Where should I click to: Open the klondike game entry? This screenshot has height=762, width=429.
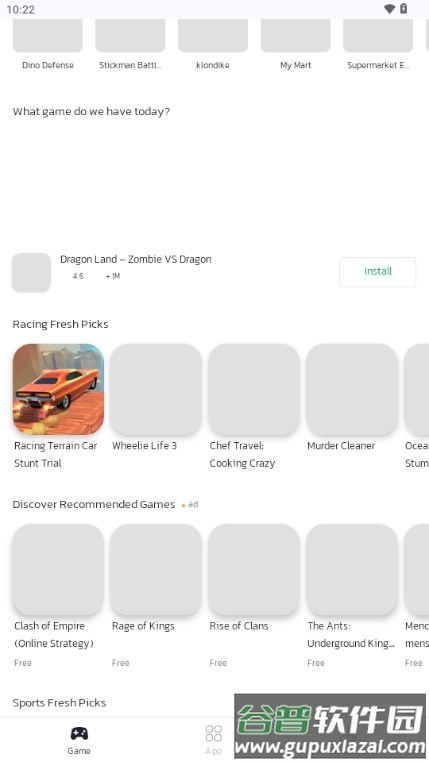[x=213, y=43]
